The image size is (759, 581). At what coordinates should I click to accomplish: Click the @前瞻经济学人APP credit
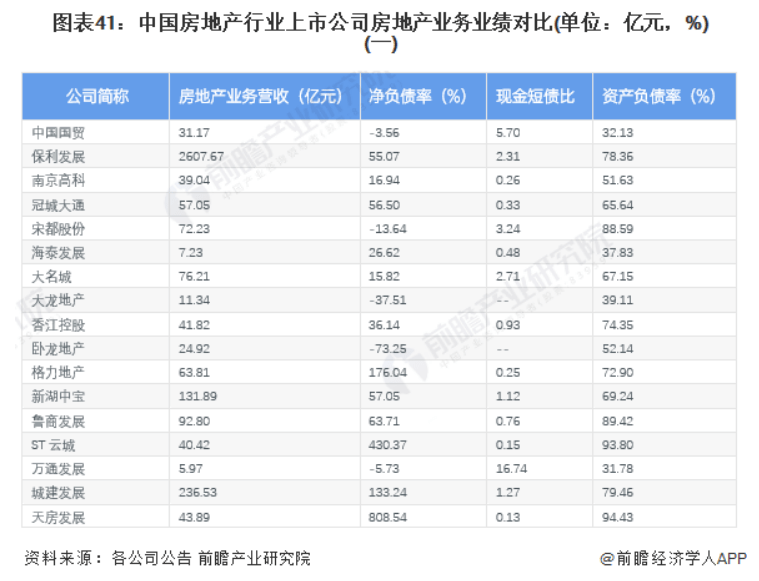tap(673, 558)
